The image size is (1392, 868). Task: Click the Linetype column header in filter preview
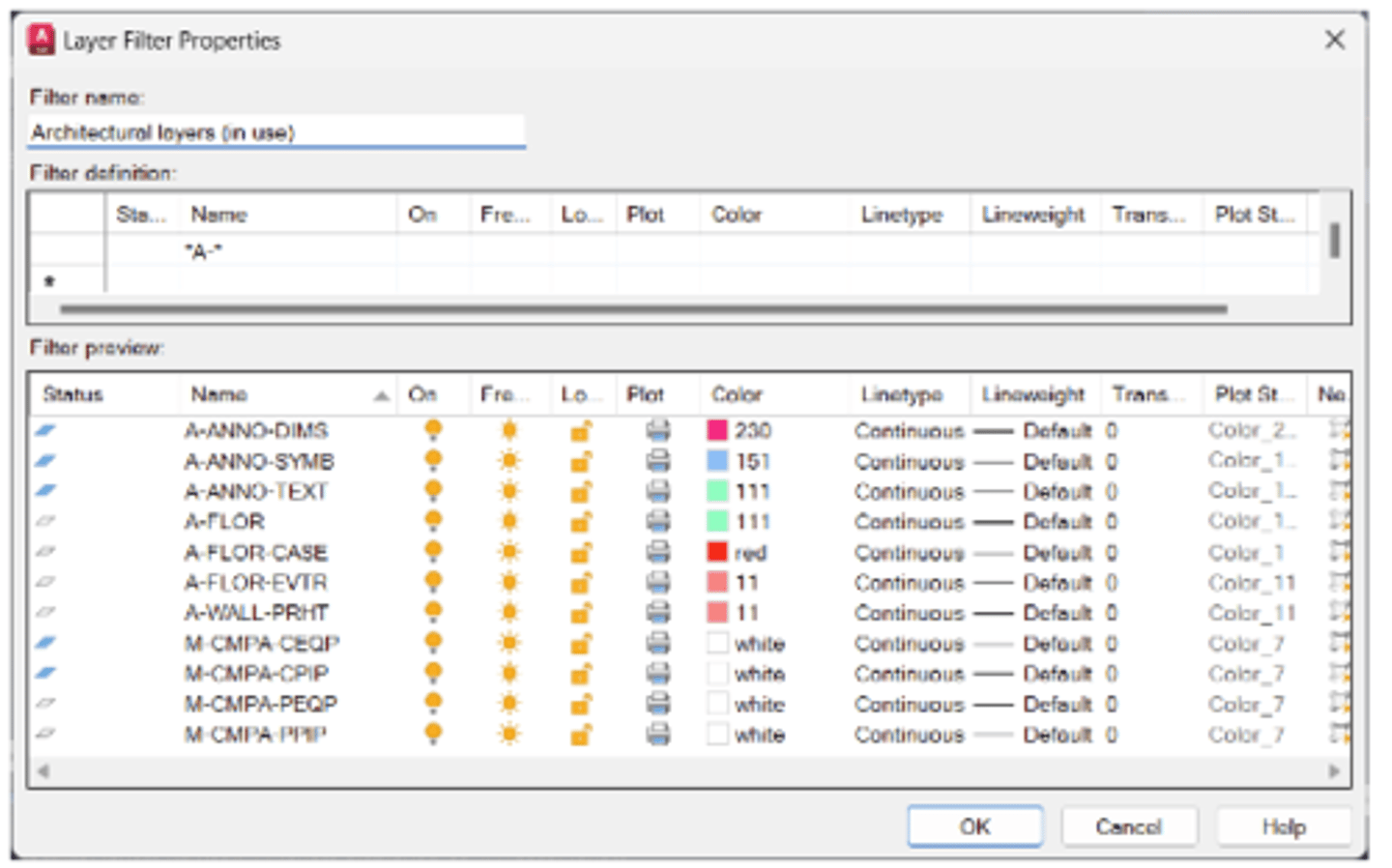pyautogui.click(x=901, y=394)
